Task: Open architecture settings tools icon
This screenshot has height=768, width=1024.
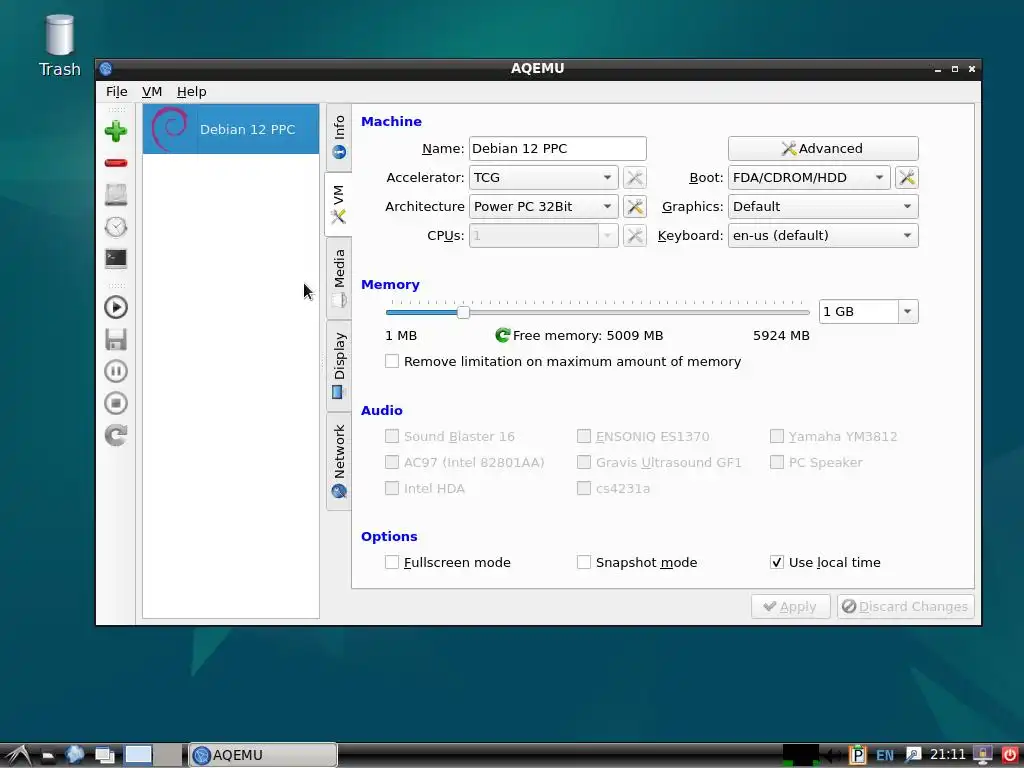Action: (635, 206)
